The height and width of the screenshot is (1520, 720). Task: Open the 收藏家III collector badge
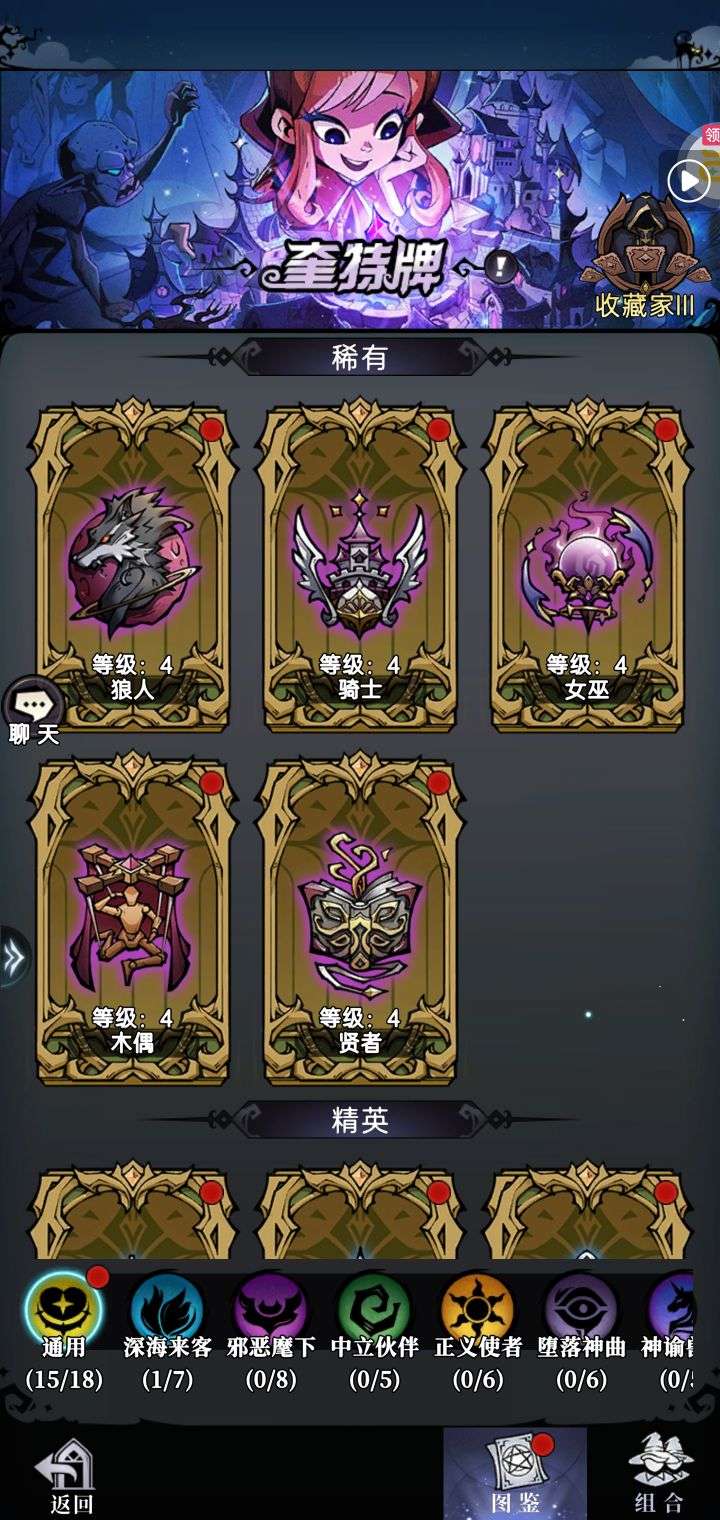pos(644,258)
